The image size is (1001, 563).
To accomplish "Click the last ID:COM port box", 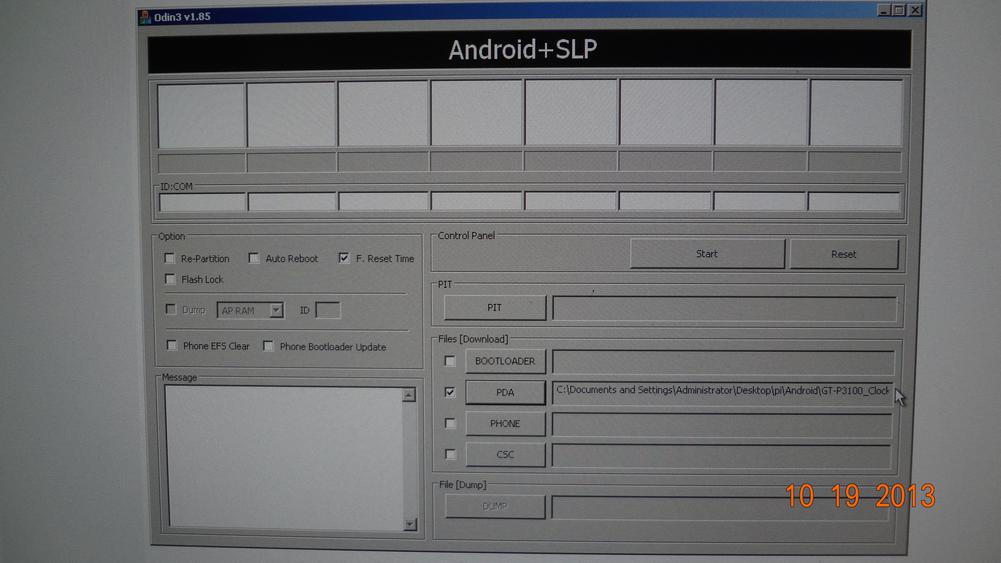I will [854, 201].
